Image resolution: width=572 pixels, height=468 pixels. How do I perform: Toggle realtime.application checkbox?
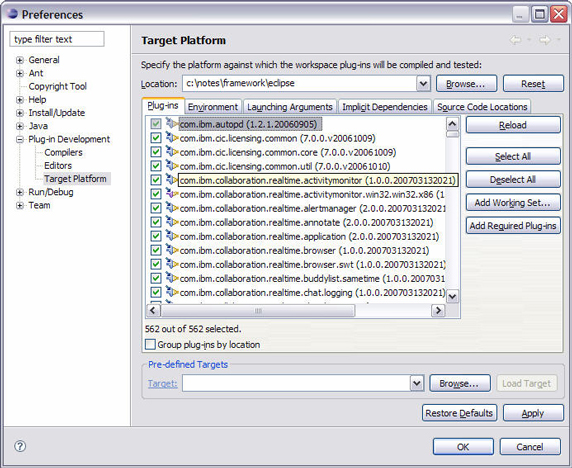[156, 236]
